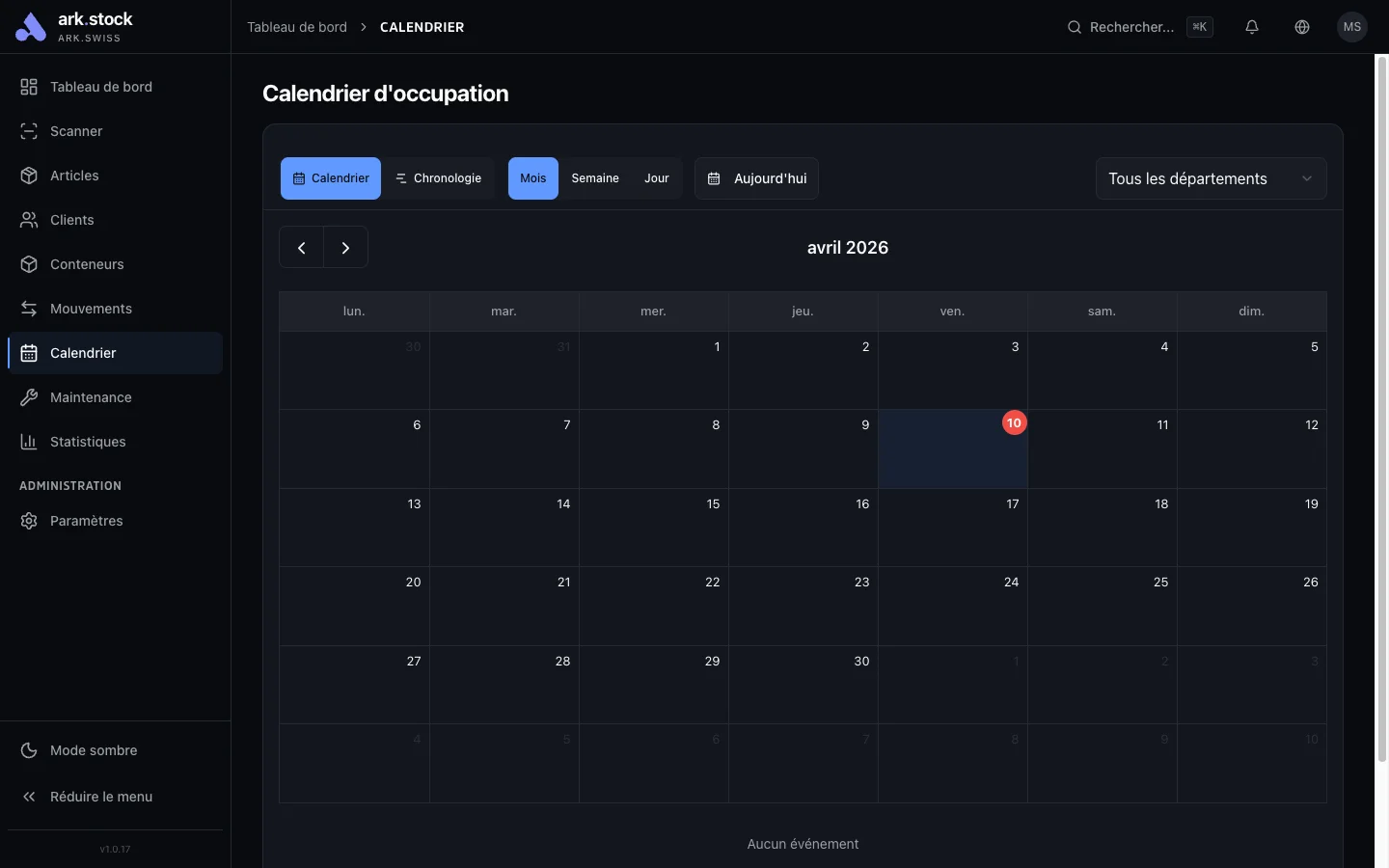The height and width of the screenshot is (868, 1389).
Task: Switch to the Jour tab
Action: 656,178
